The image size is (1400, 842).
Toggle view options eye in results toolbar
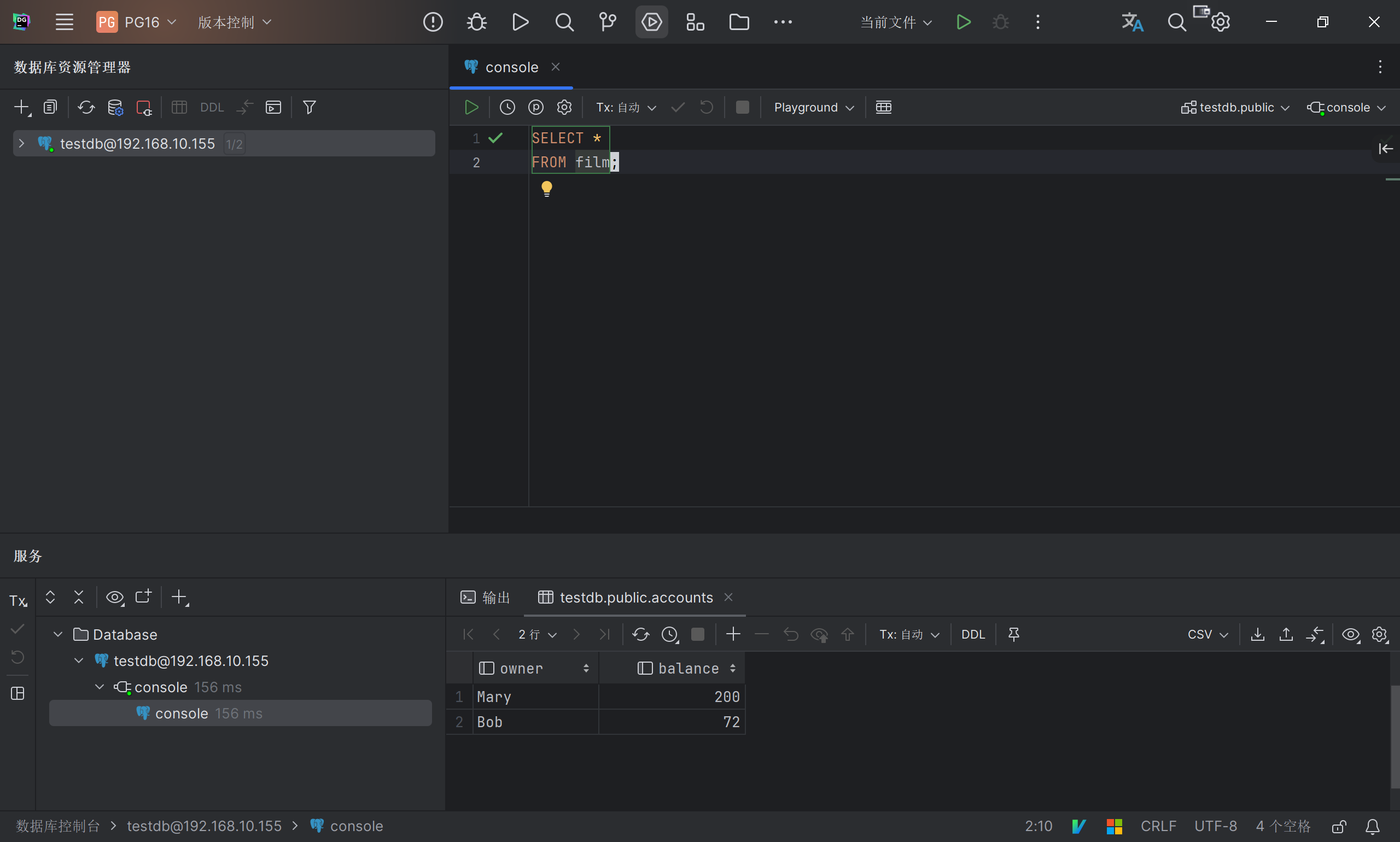[1351, 634]
